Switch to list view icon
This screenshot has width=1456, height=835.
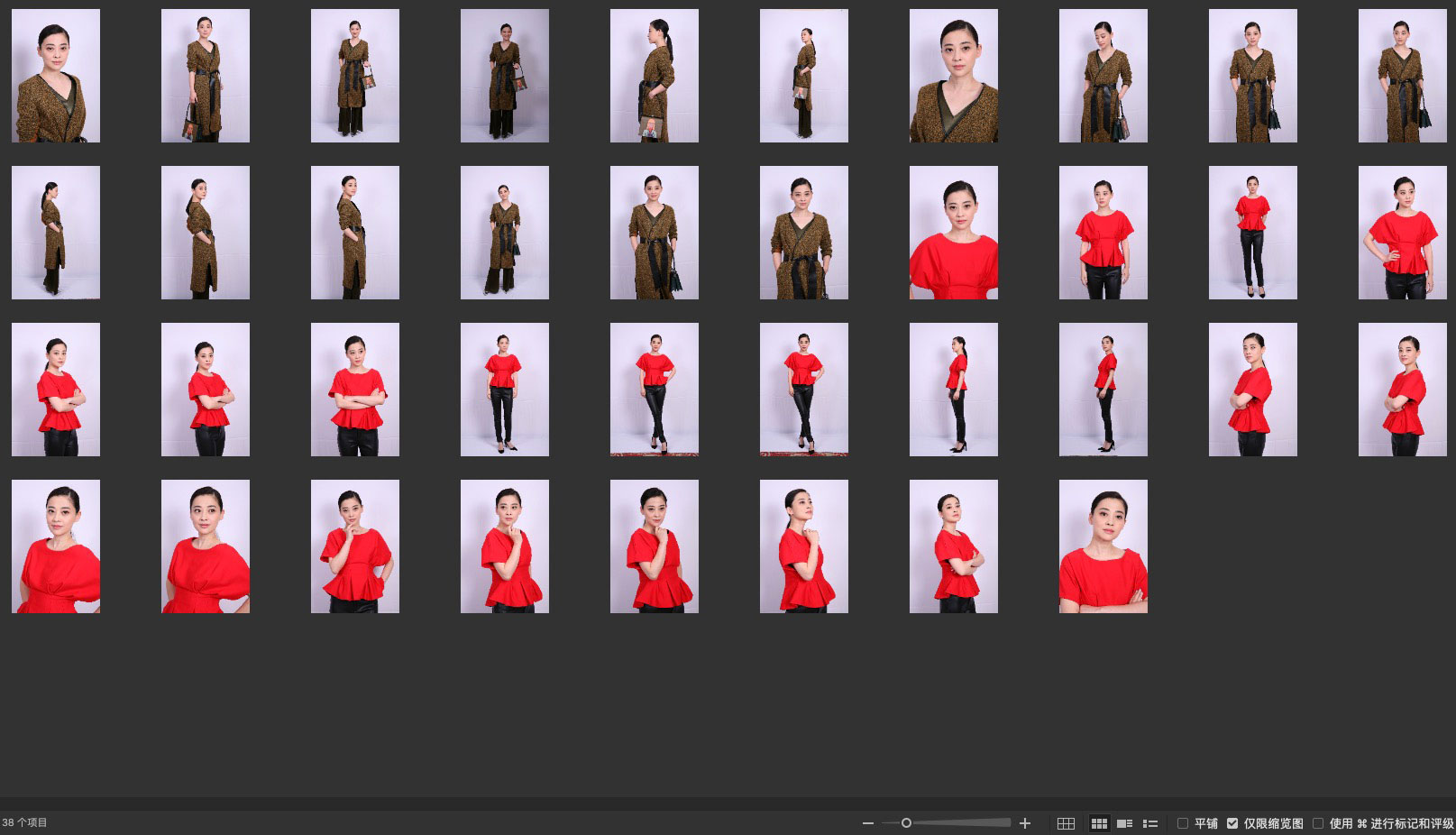click(1150, 823)
